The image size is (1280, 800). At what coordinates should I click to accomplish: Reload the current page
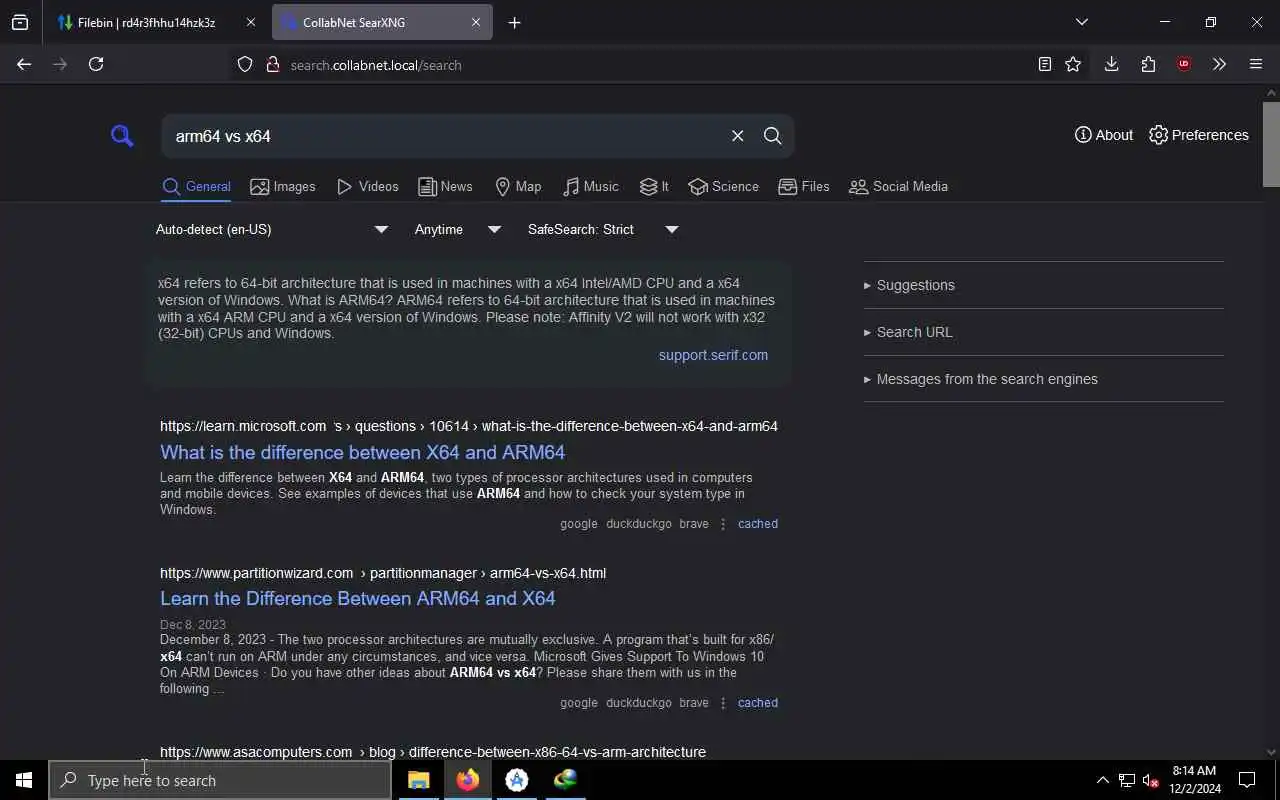tap(96, 64)
